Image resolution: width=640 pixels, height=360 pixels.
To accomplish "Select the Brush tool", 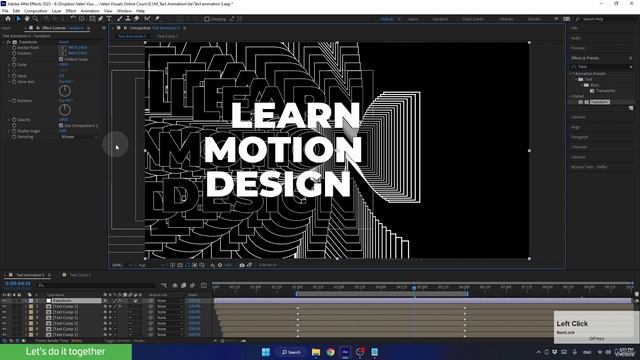I will (x=120, y=19).
